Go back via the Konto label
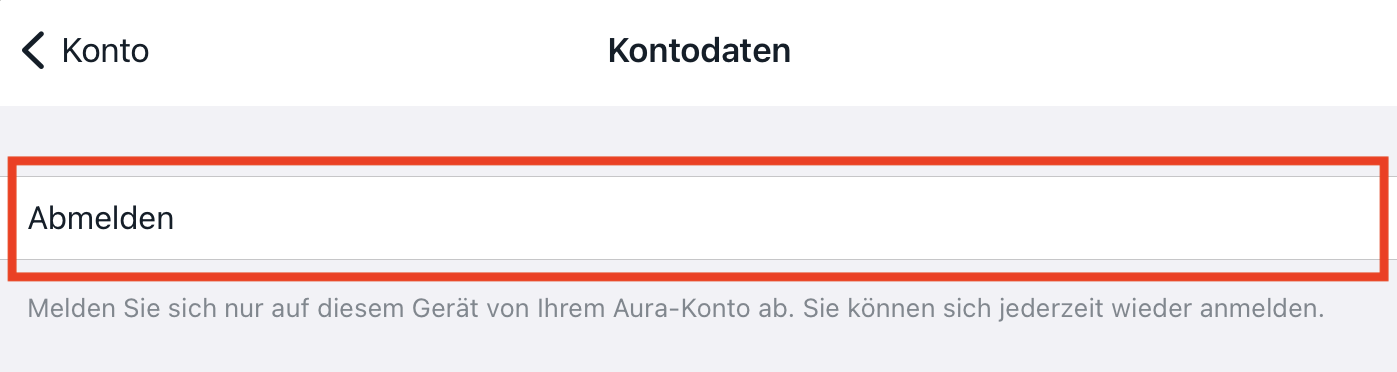1397x372 pixels. [105, 50]
